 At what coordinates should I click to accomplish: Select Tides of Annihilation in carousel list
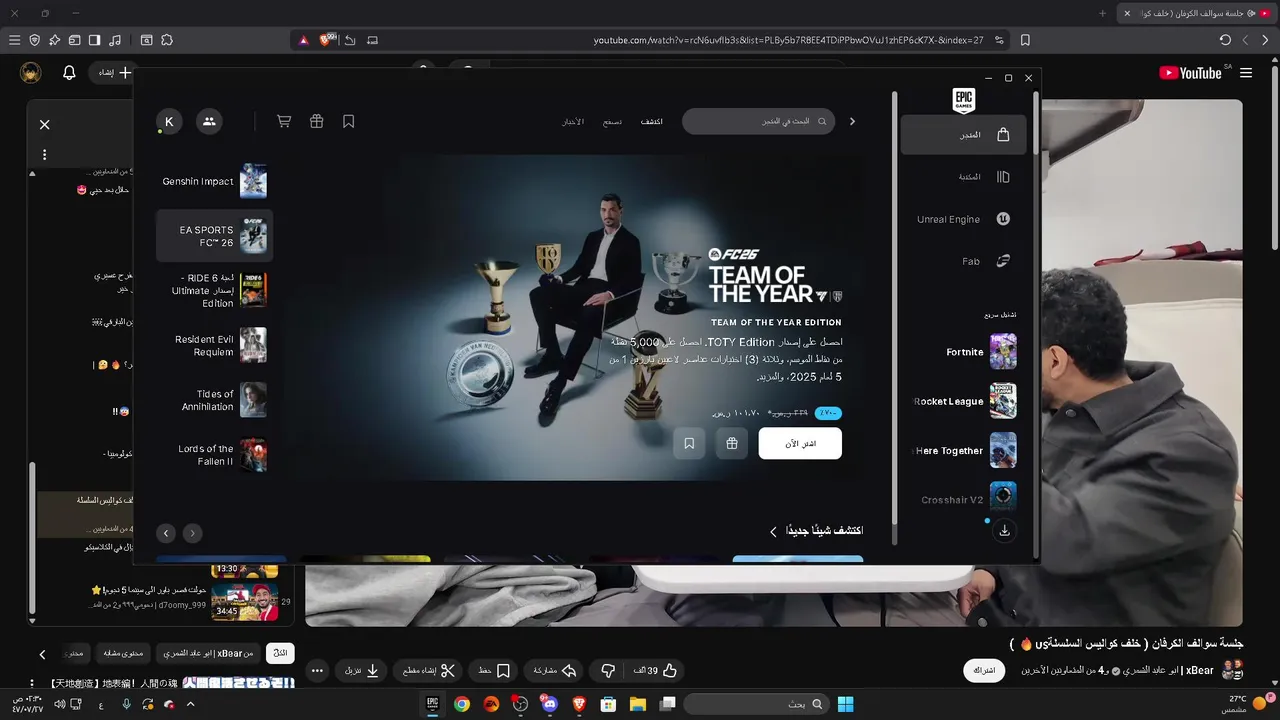coord(214,400)
